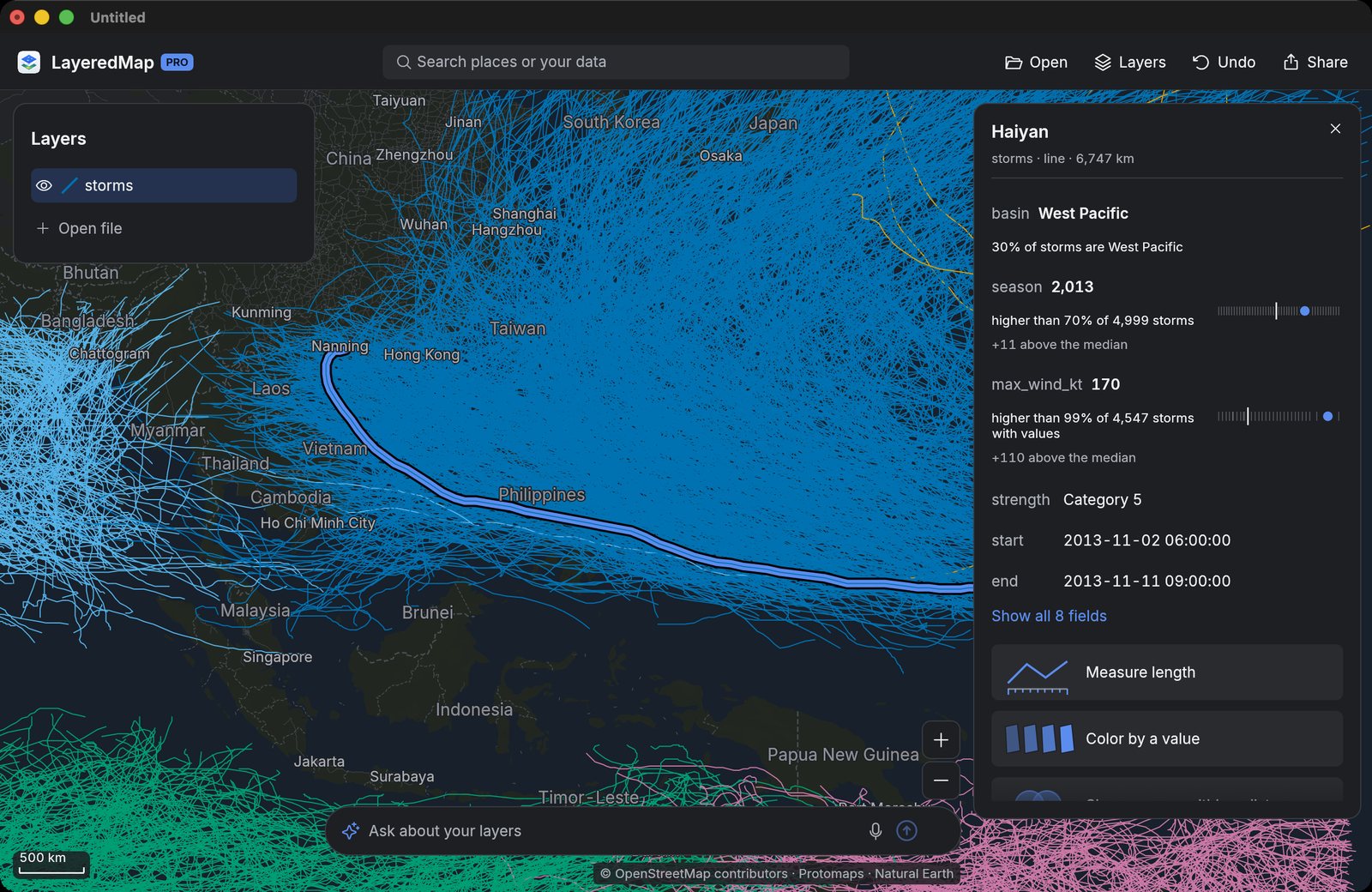Click the season distribution slider marker
1372x892 pixels.
tap(1305, 311)
